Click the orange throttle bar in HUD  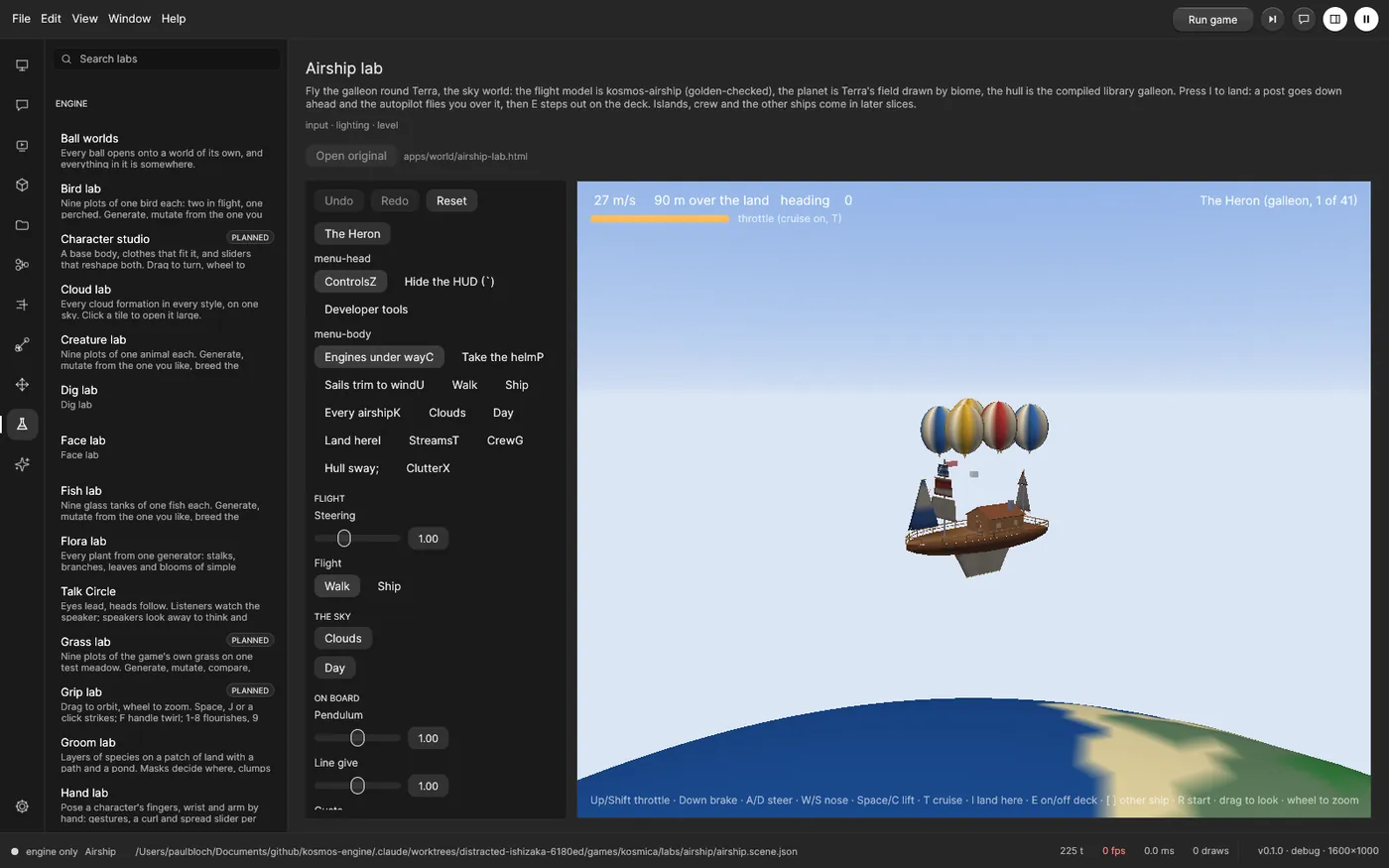click(660, 218)
